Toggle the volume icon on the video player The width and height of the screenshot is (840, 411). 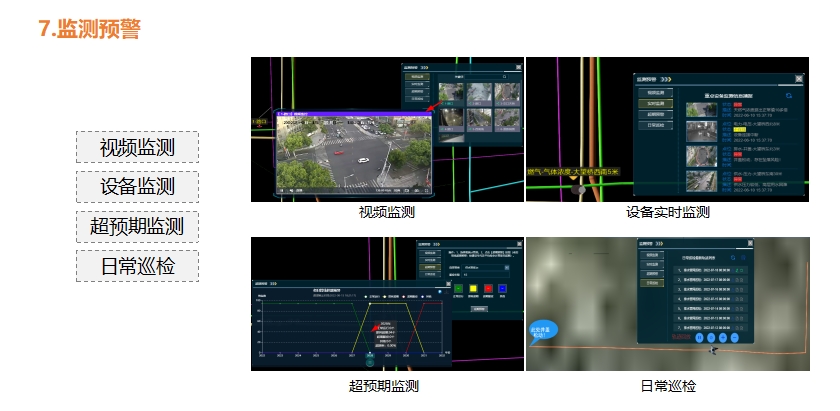click(291, 190)
